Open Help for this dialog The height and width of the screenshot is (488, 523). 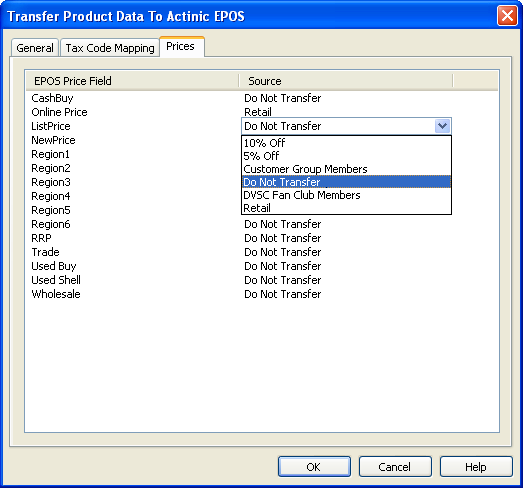click(476, 466)
